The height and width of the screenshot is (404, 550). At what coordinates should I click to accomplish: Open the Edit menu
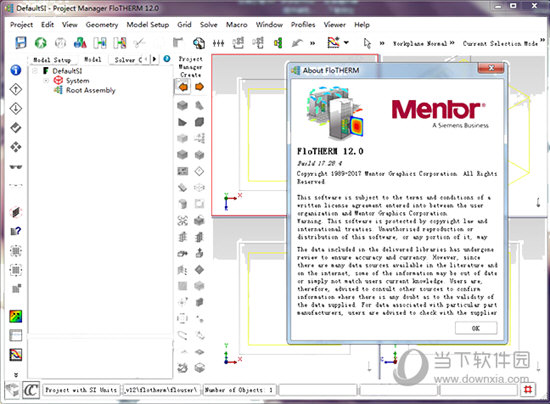(x=47, y=25)
